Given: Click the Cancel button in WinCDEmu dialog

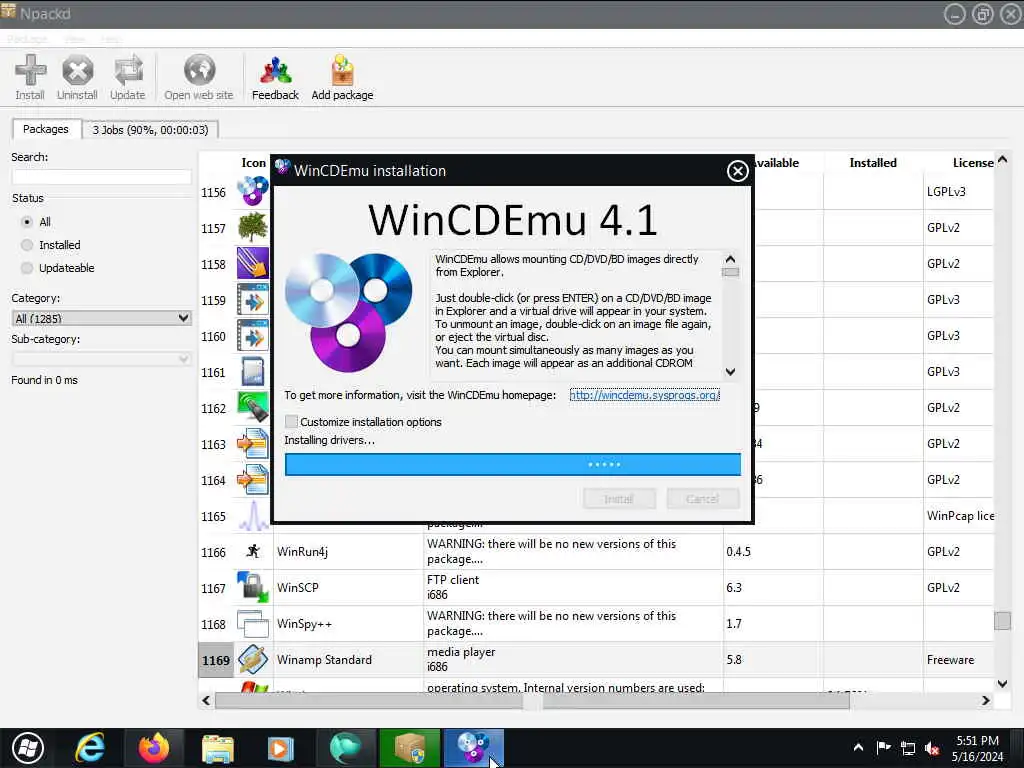Looking at the screenshot, I should tap(703, 499).
